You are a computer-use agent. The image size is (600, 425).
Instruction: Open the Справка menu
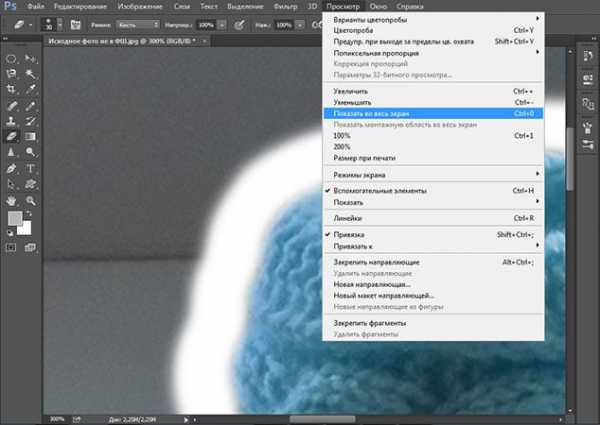(x=410, y=6)
